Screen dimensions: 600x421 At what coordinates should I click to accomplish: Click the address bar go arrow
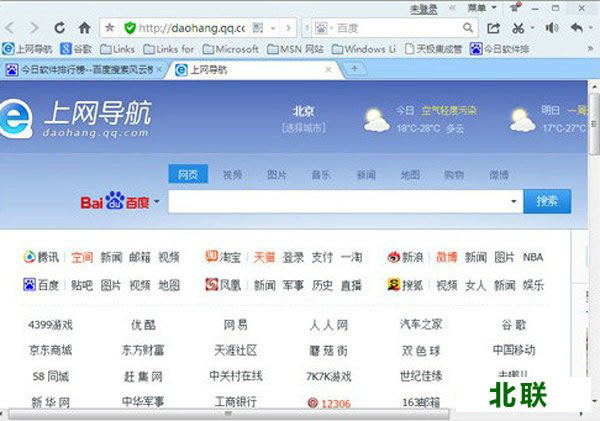[x=289, y=28]
